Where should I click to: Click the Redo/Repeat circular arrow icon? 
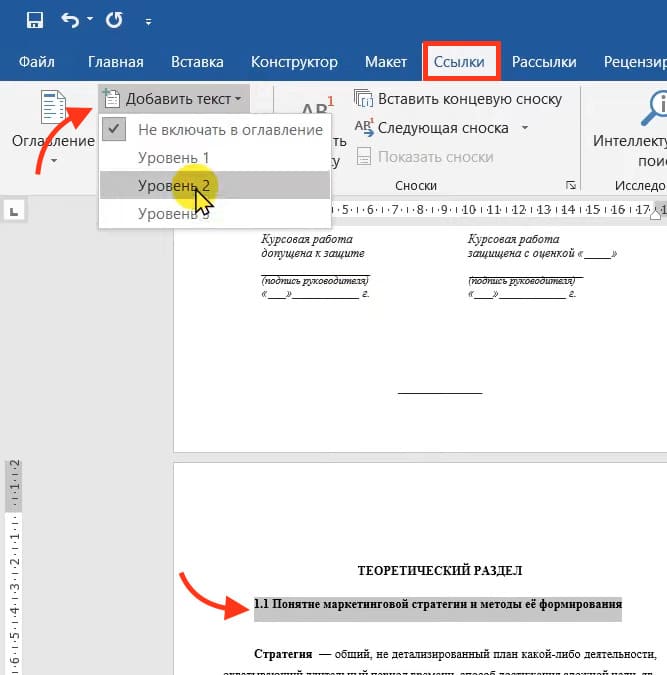point(114,20)
